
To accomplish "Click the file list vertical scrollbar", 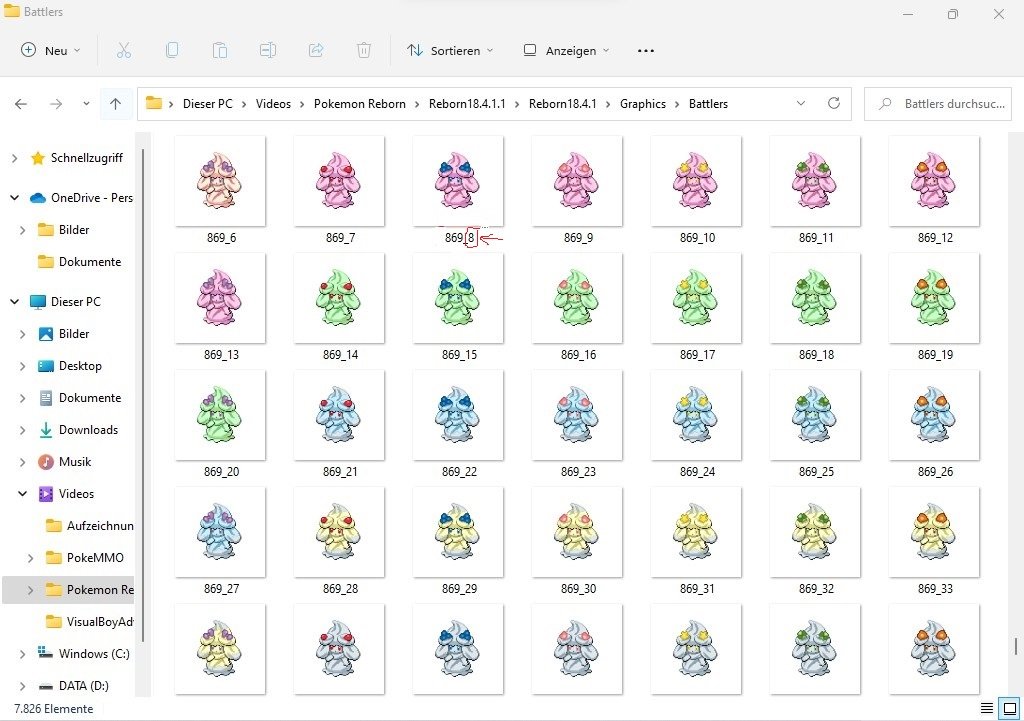I will tap(1016, 646).
